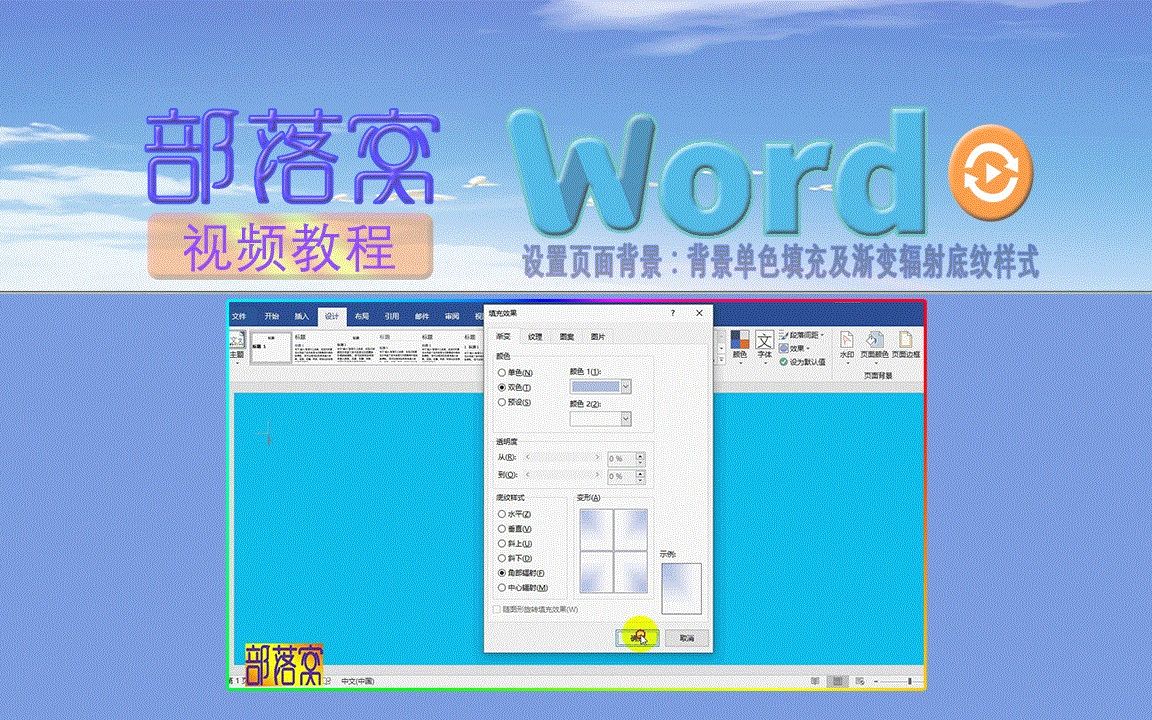Image resolution: width=1152 pixels, height=720 pixels.
Task: Click the 颜色 theme colors icon
Action: (740, 340)
